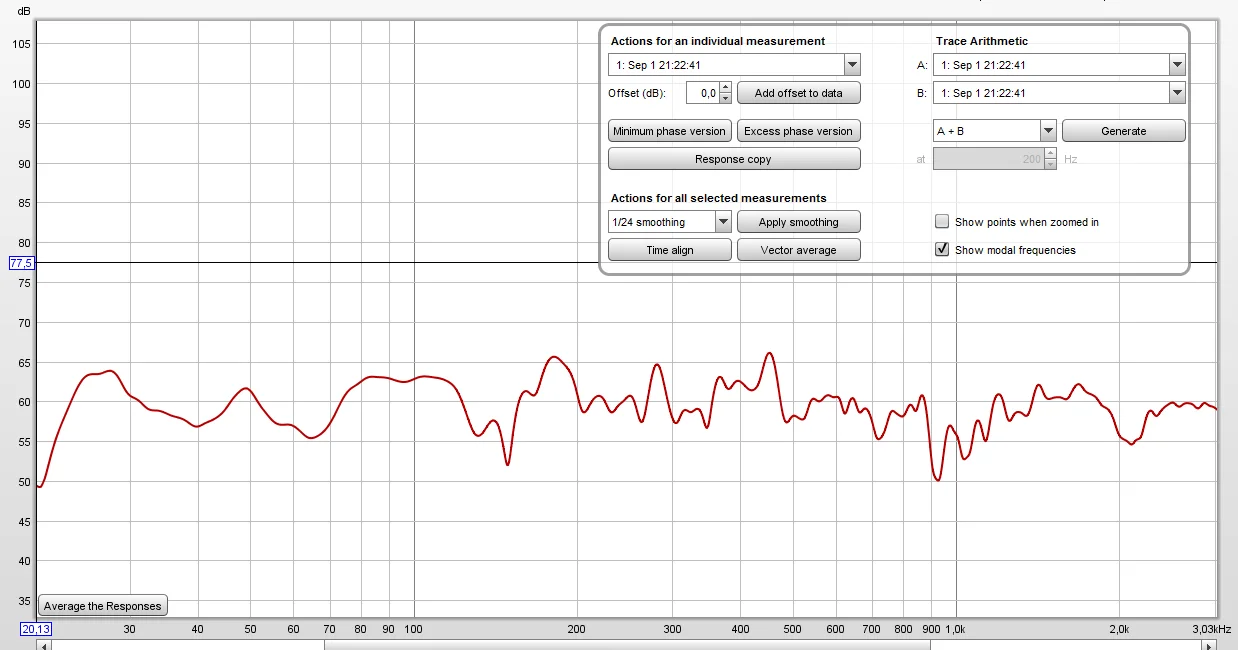
Task: Click the Vector average button
Action: tap(798, 250)
